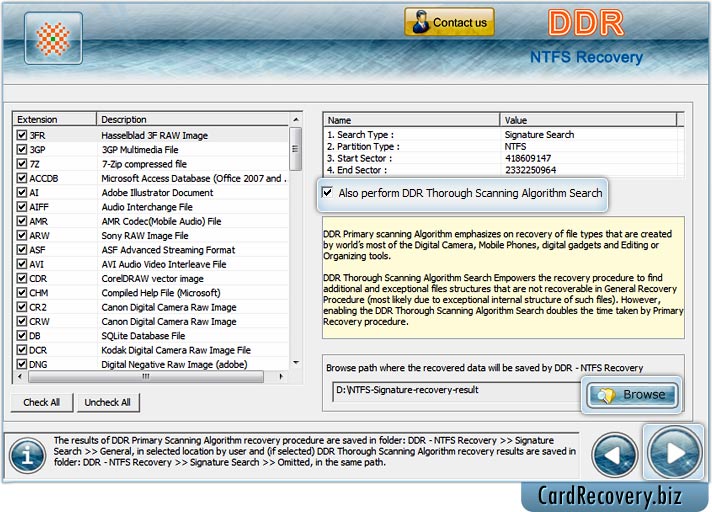712x512 pixels.
Task: Click the file list scroll down arrow
Action: click(x=296, y=363)
